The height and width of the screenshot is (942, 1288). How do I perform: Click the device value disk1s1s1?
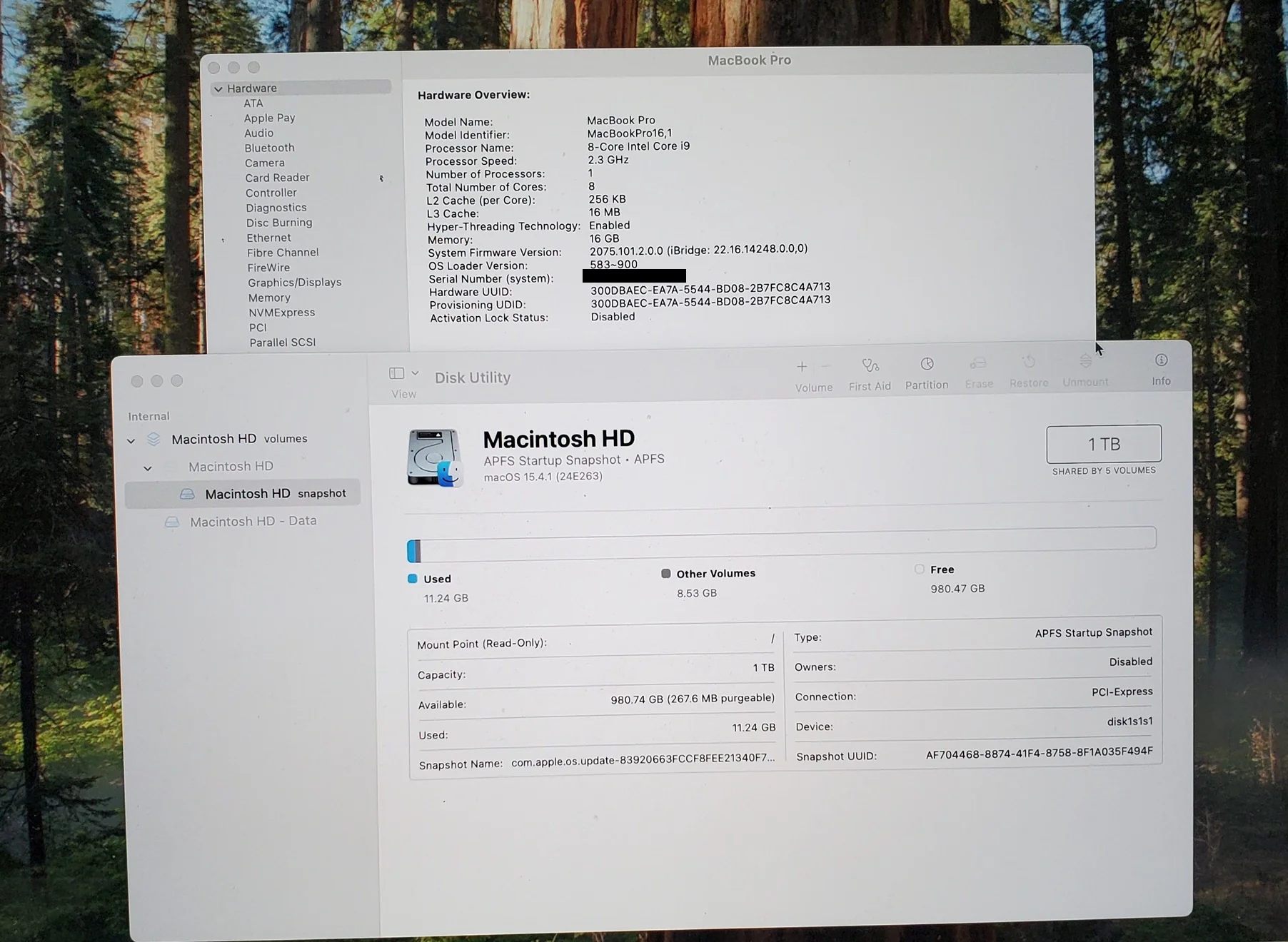(x=1129, y=721)
